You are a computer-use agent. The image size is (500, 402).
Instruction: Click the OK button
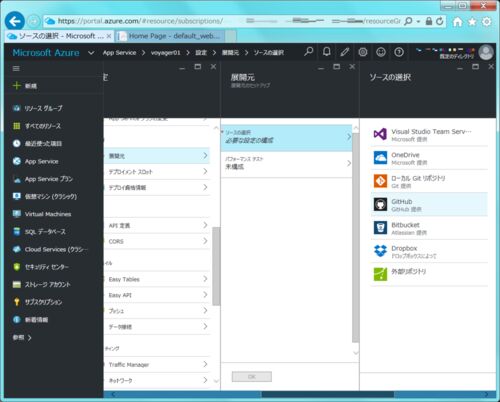[x=252, y=377]
